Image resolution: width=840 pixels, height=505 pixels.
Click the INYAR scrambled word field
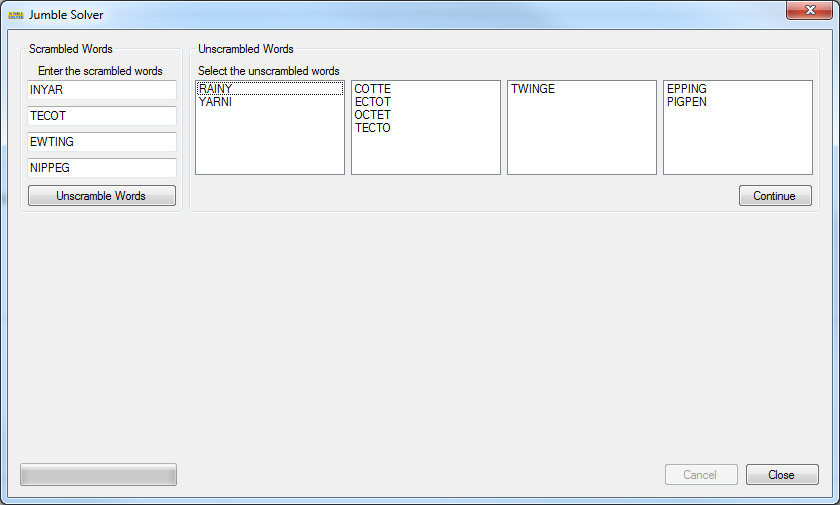[x=102, y=90]
